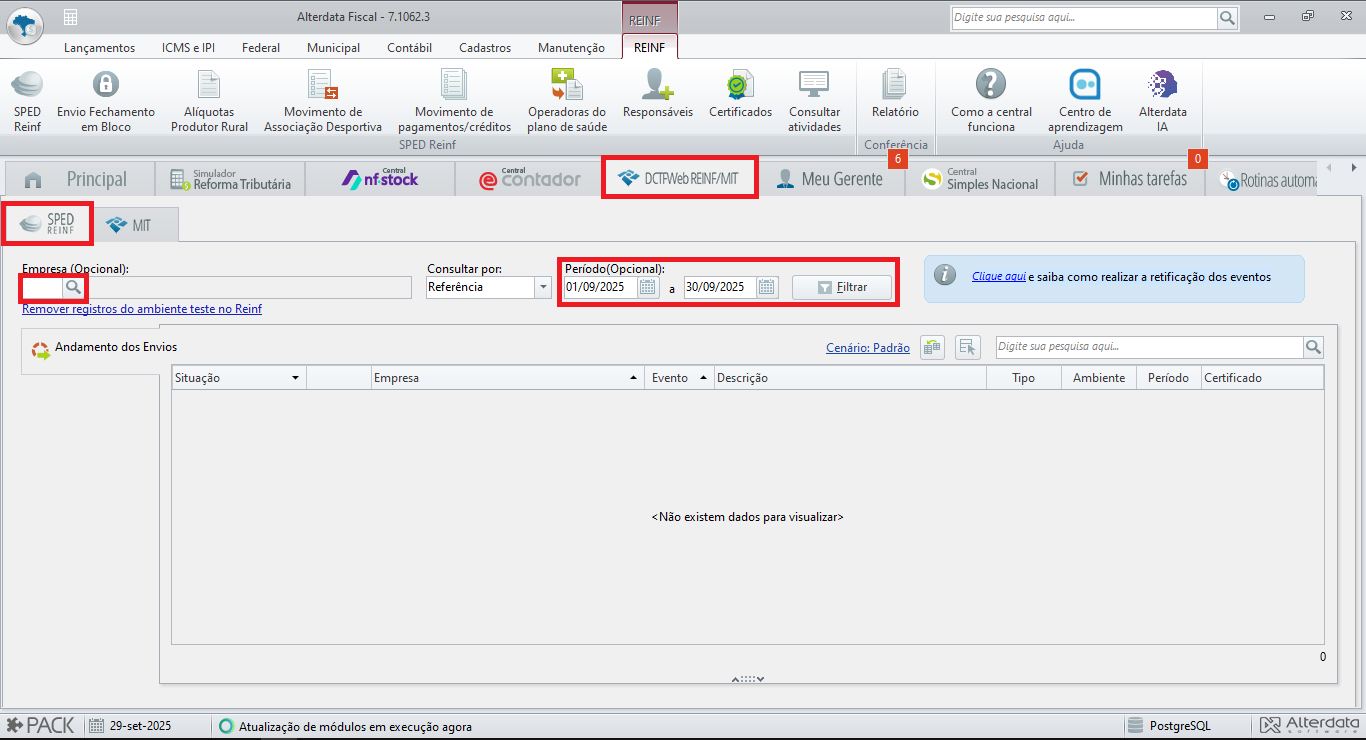
Task: Open Movimento de pagamentos/créditos
Action: point(454,101)
